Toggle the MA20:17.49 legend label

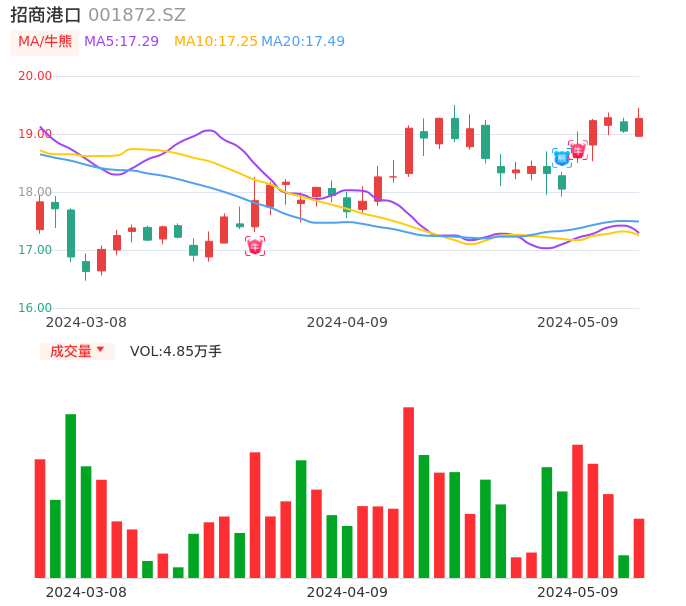tap(302, 42)
